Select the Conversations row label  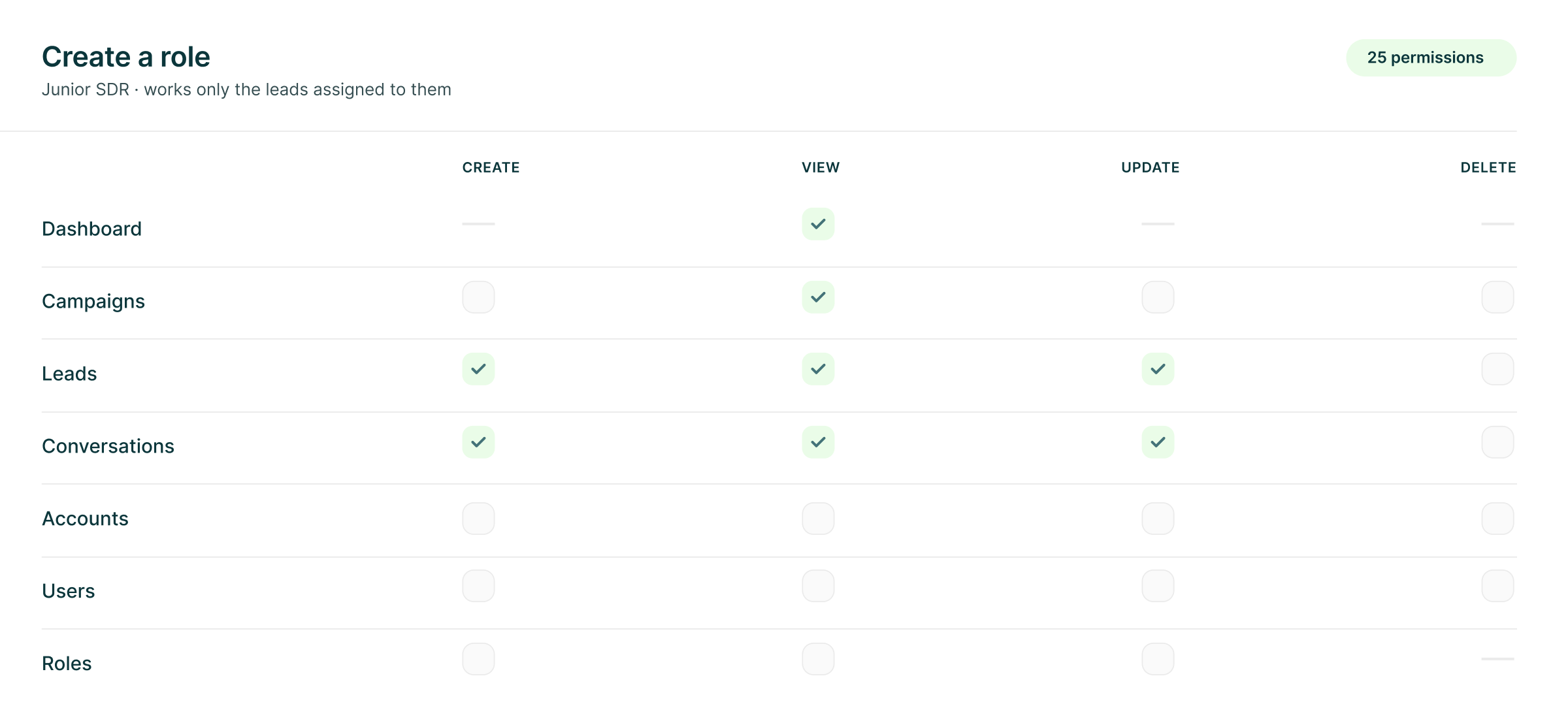click(x=108, y=446)
